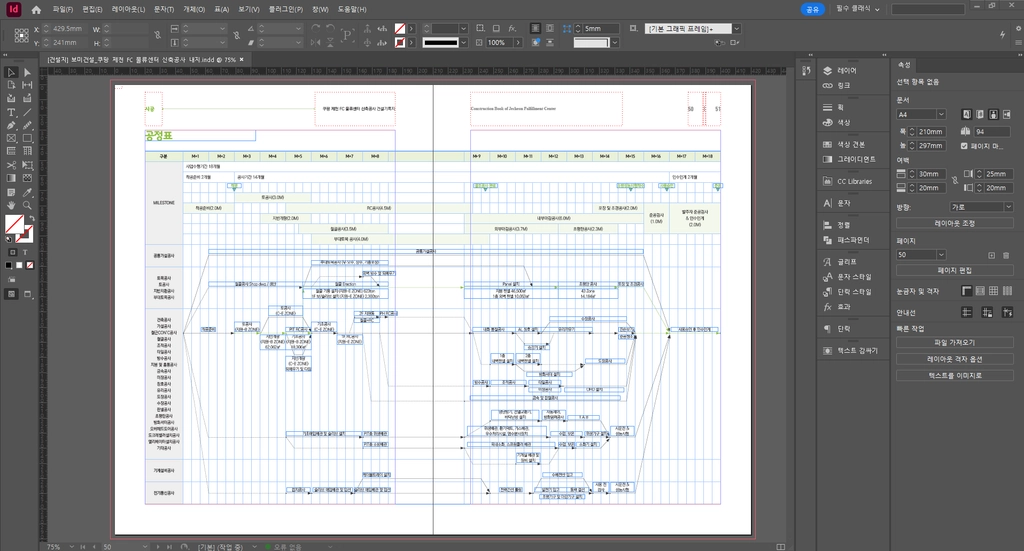The height and width of the screenshot is (551, 1024).
Task: Click the add new page icon
Action: coord(991,255)
